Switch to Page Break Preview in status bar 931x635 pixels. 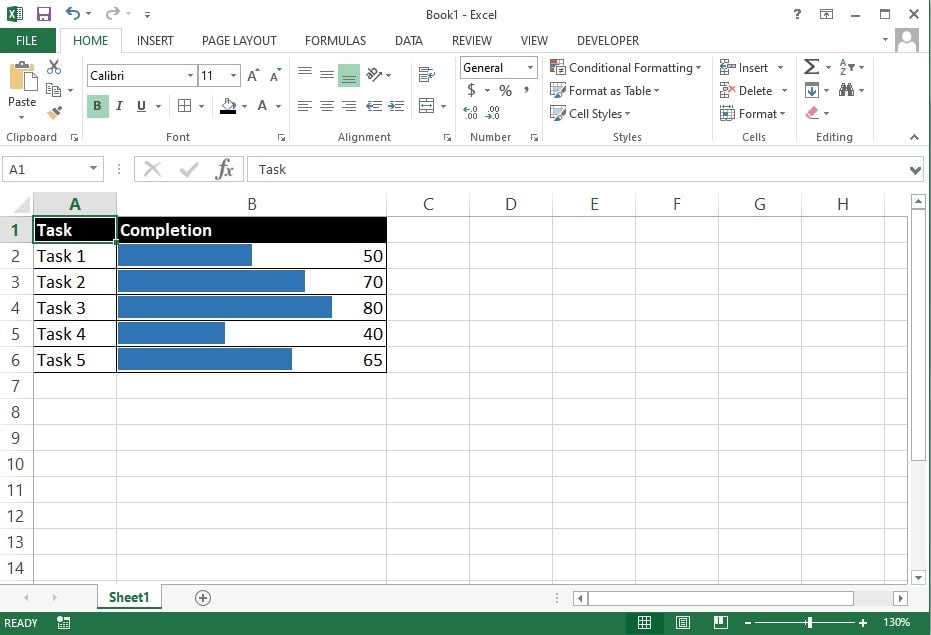(x=721, y=623)
